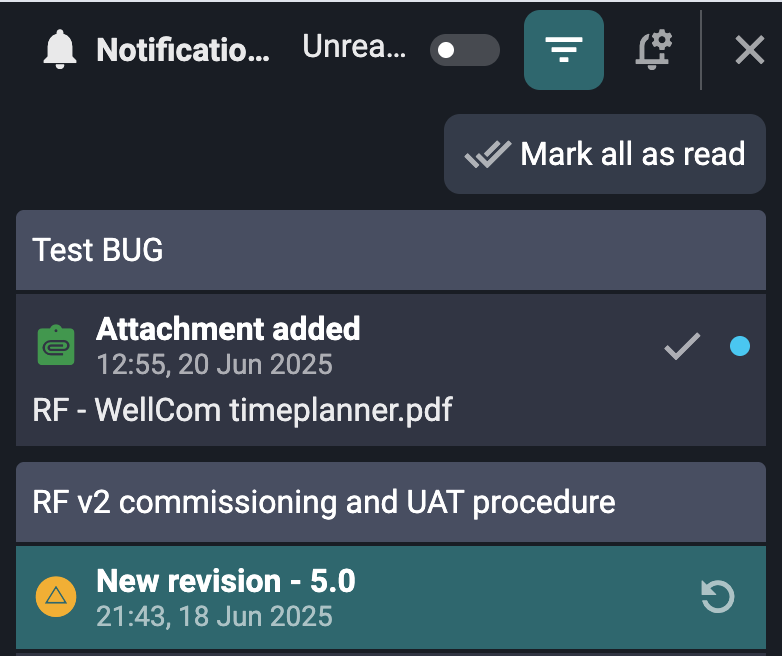The image size is (782, 656).
Task: Toggle the Unread only switch
Action: click(x=464, y=50)
